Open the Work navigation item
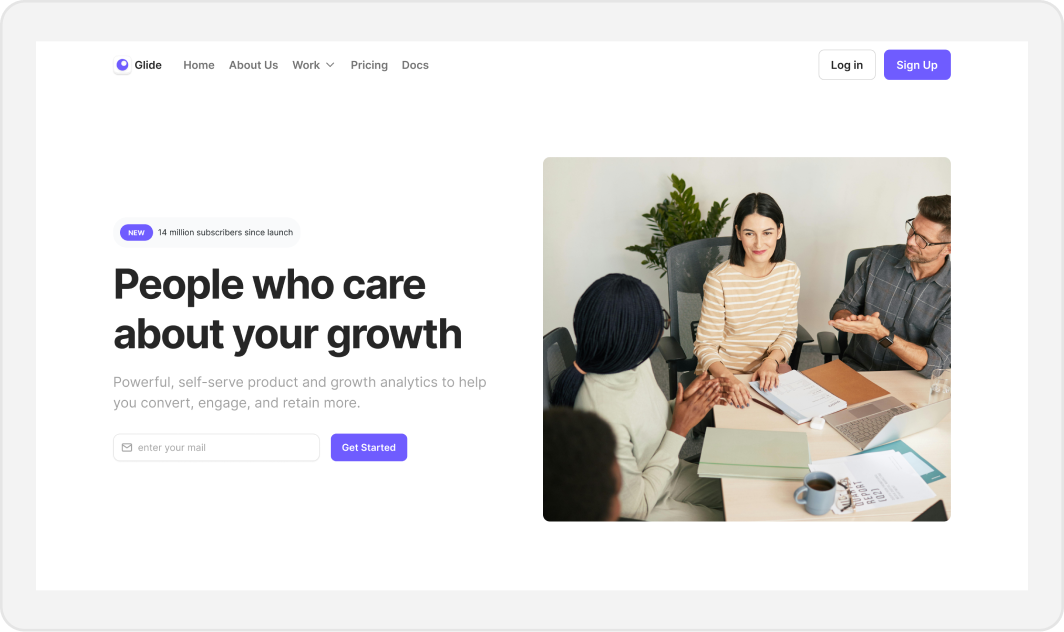Screen dimensions: 1064x632 (x=306, y=65)
